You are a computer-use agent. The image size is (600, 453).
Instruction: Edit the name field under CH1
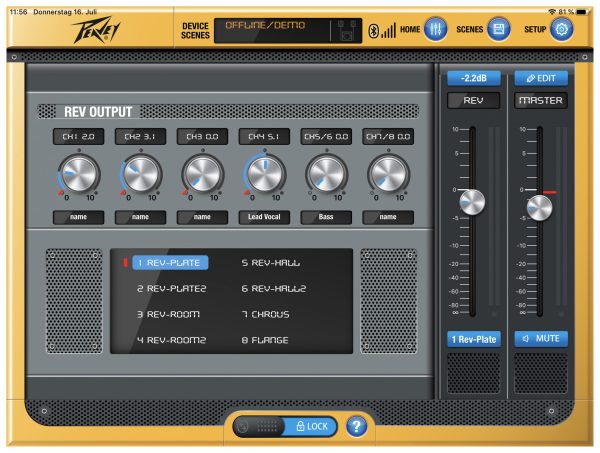[x=78, y=217]
